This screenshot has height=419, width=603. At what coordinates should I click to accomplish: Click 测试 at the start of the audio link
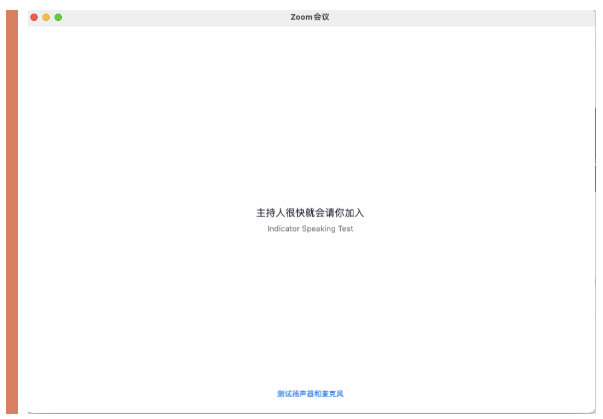[284, 394]
